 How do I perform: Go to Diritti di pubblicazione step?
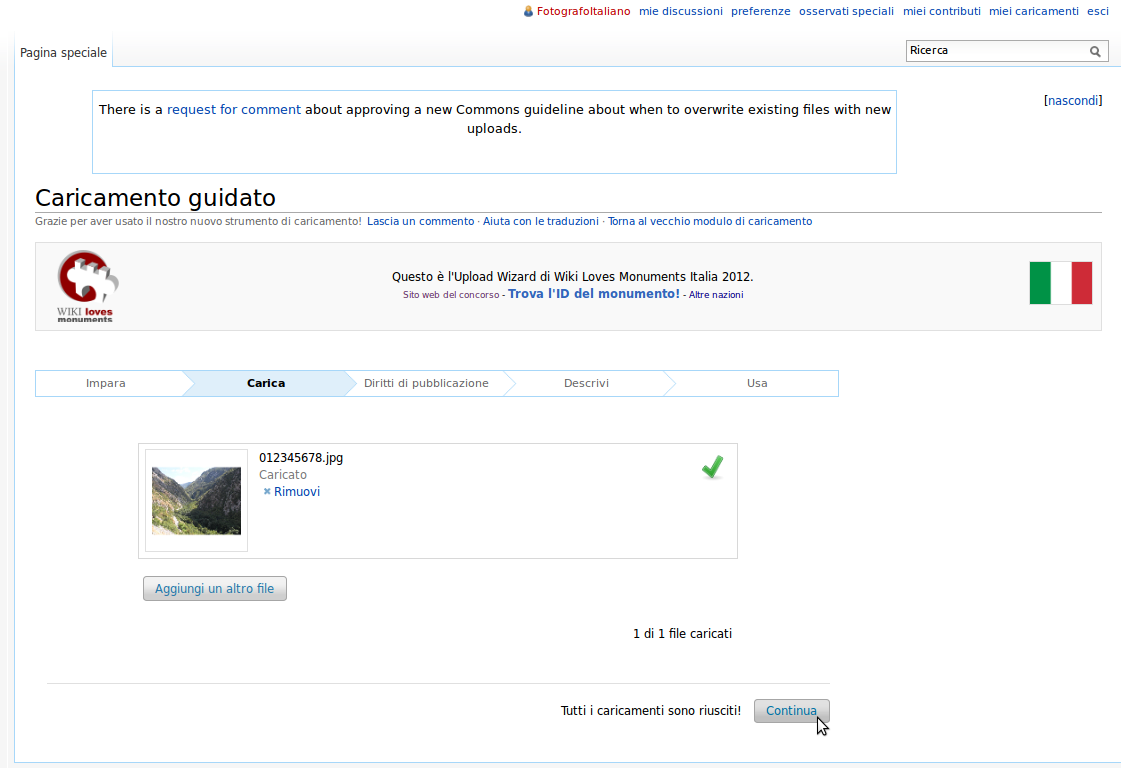[x=426, y=383]
